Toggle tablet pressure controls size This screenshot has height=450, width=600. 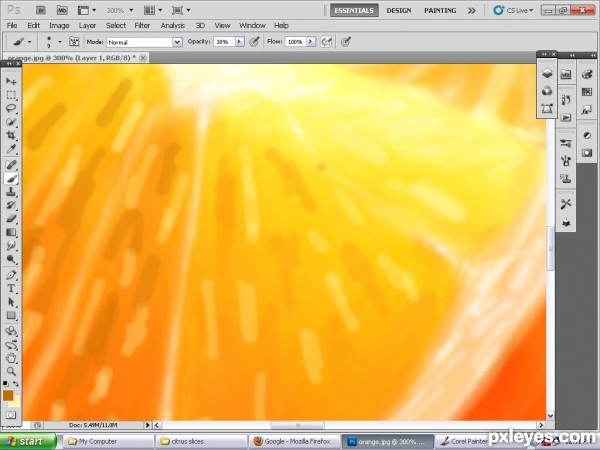(x=346, y=41)
